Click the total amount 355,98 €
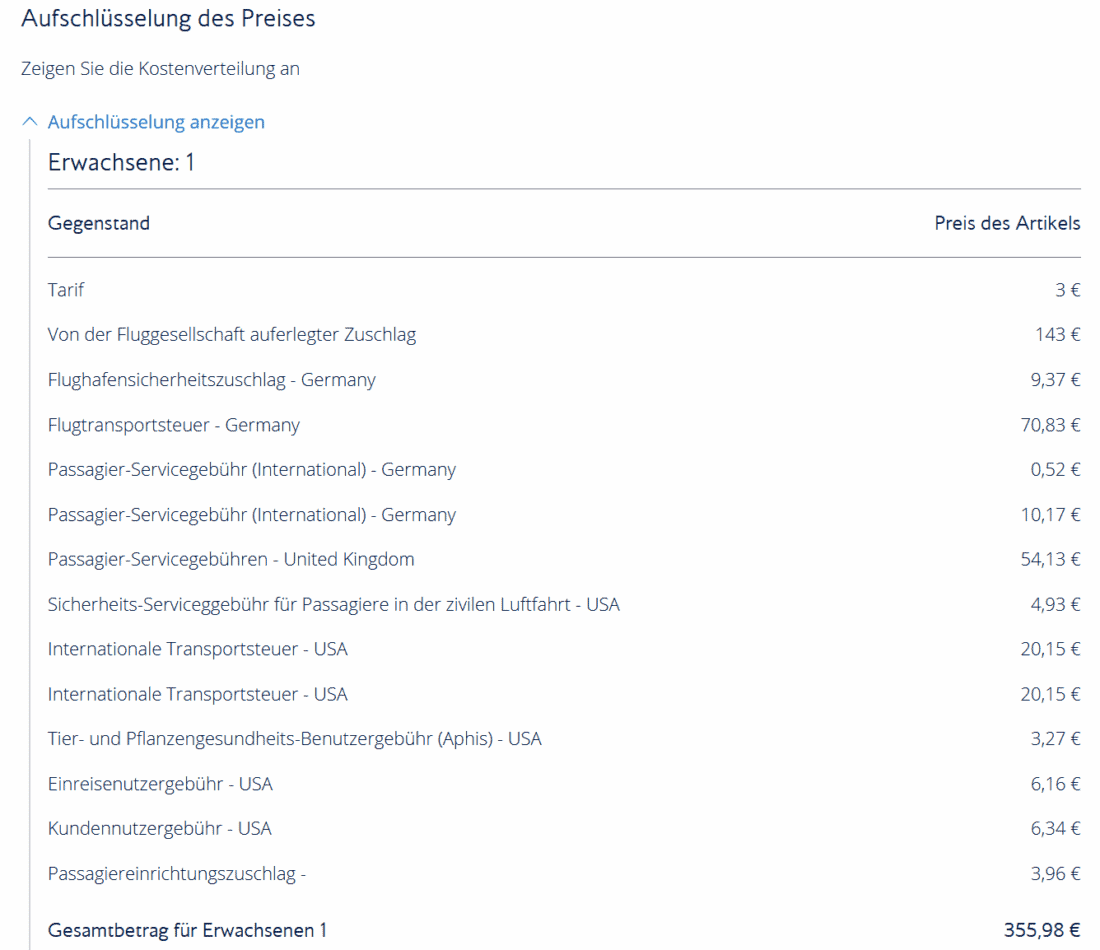 point(1042,930)
